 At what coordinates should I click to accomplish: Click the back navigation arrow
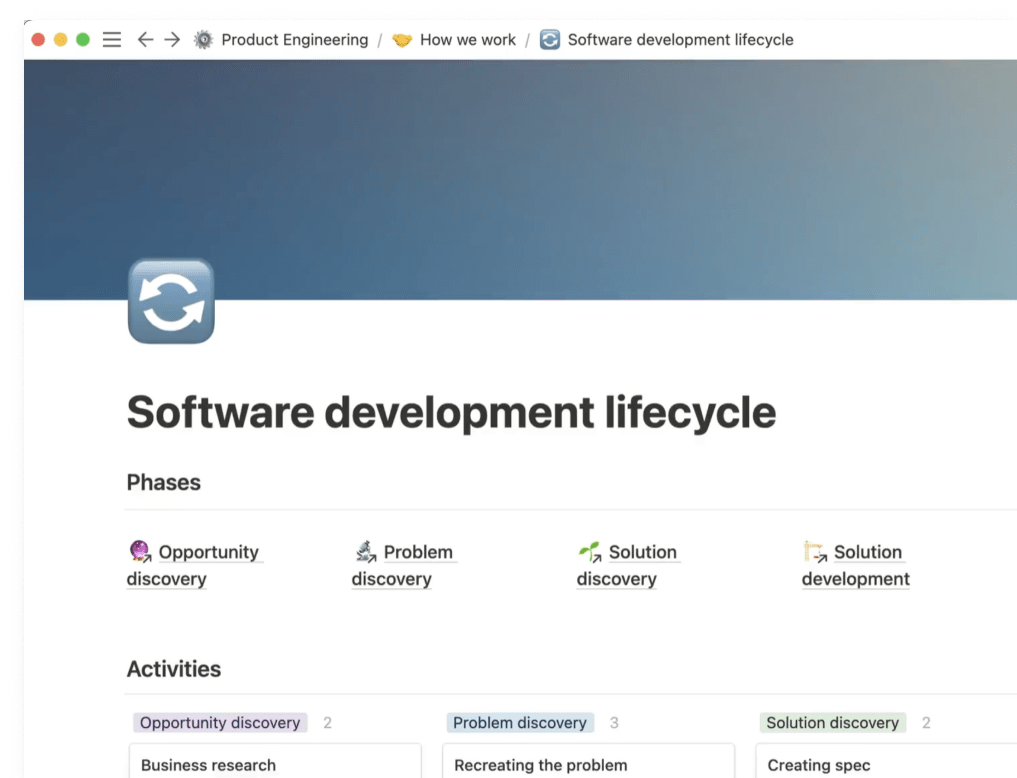click(145, 40)
